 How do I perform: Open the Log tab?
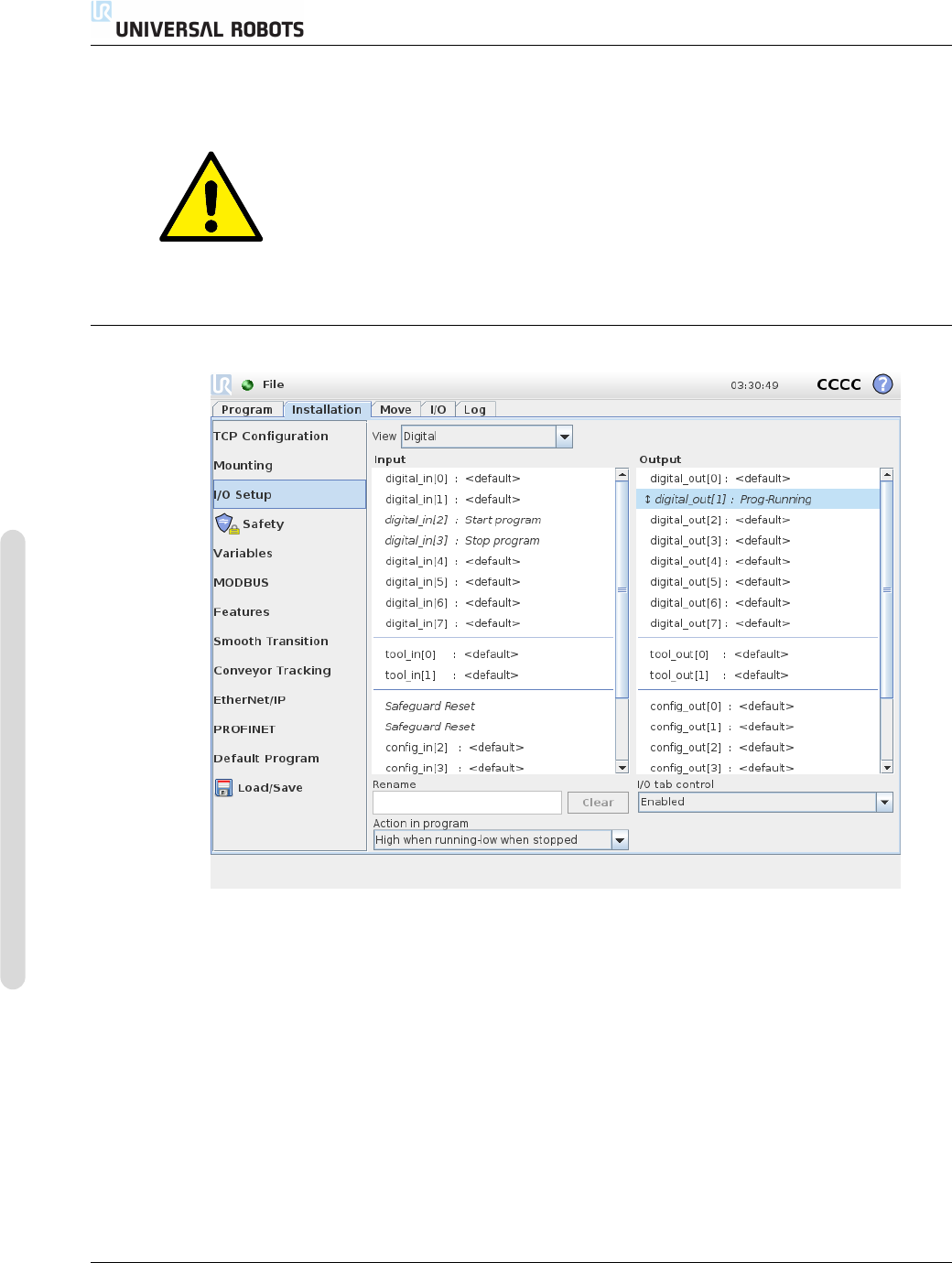[x=475, y=410]
